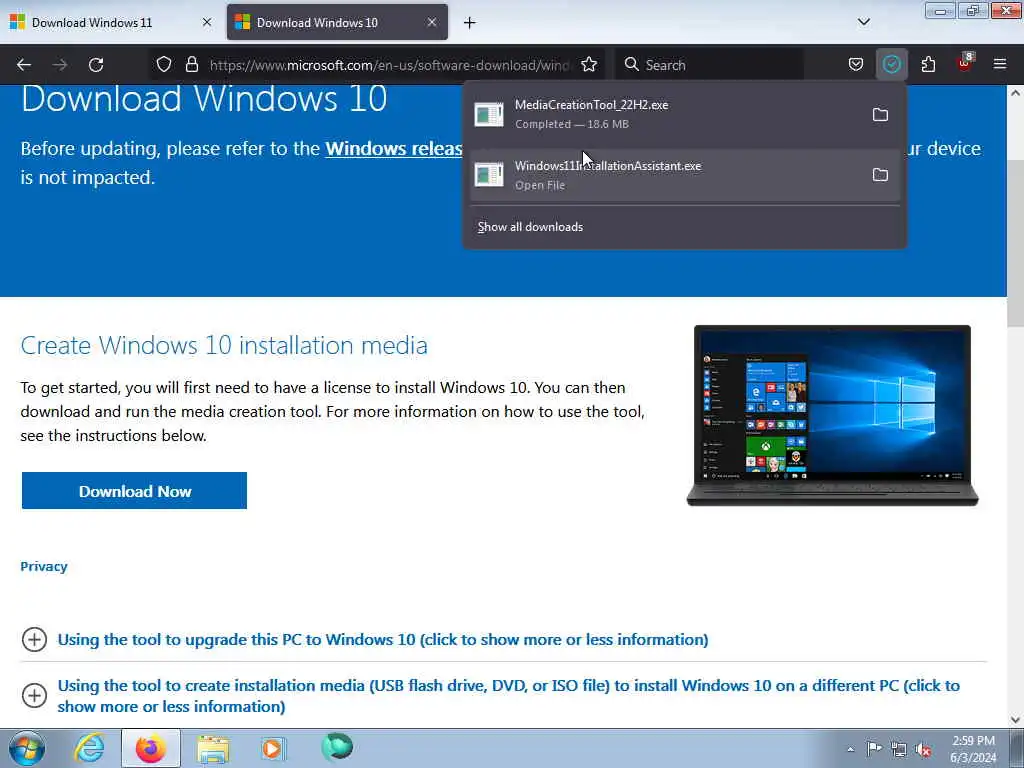Open the network tray icon
1024x768 pixels.
point(899,749)
